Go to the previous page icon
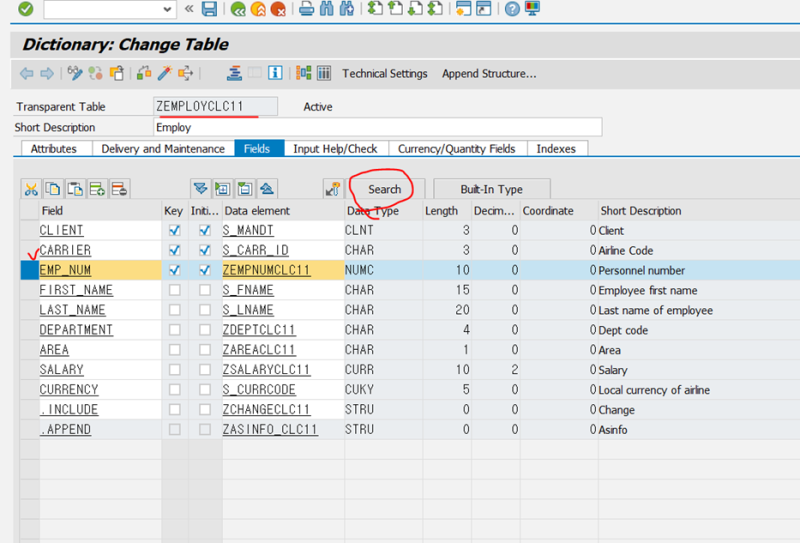This screenshot has height=543, width=800. pos(395,9)
